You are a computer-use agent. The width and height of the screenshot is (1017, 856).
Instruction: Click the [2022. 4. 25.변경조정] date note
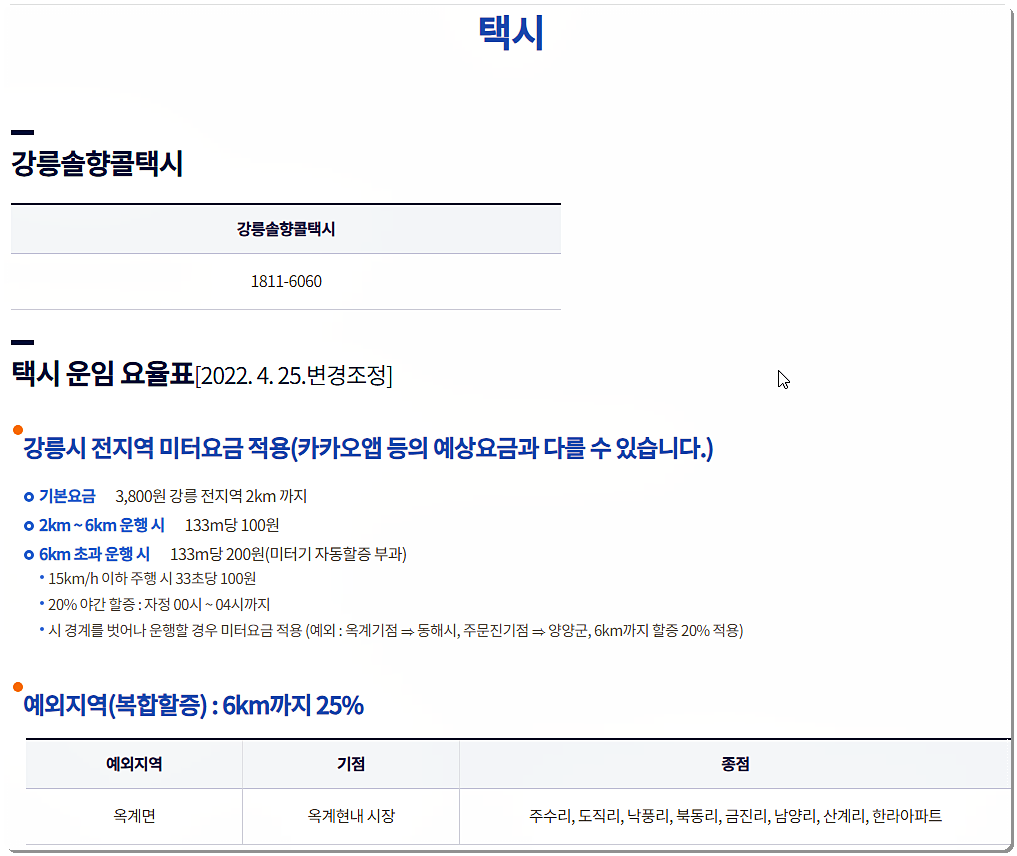point(294,375)
